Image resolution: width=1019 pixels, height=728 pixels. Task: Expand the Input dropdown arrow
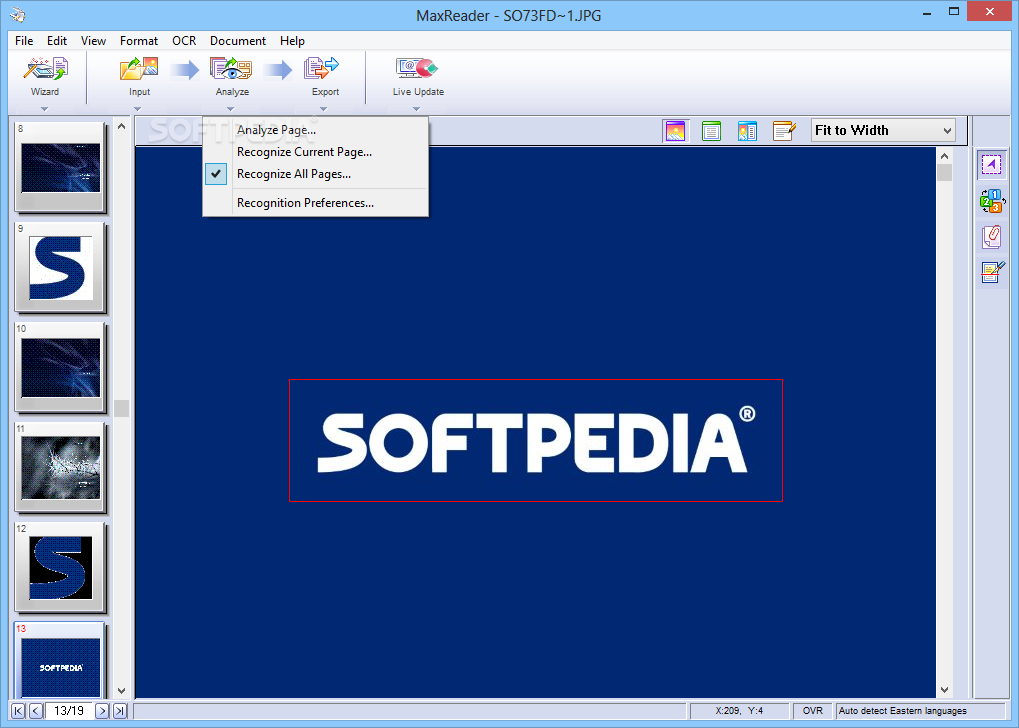[137, 109]
